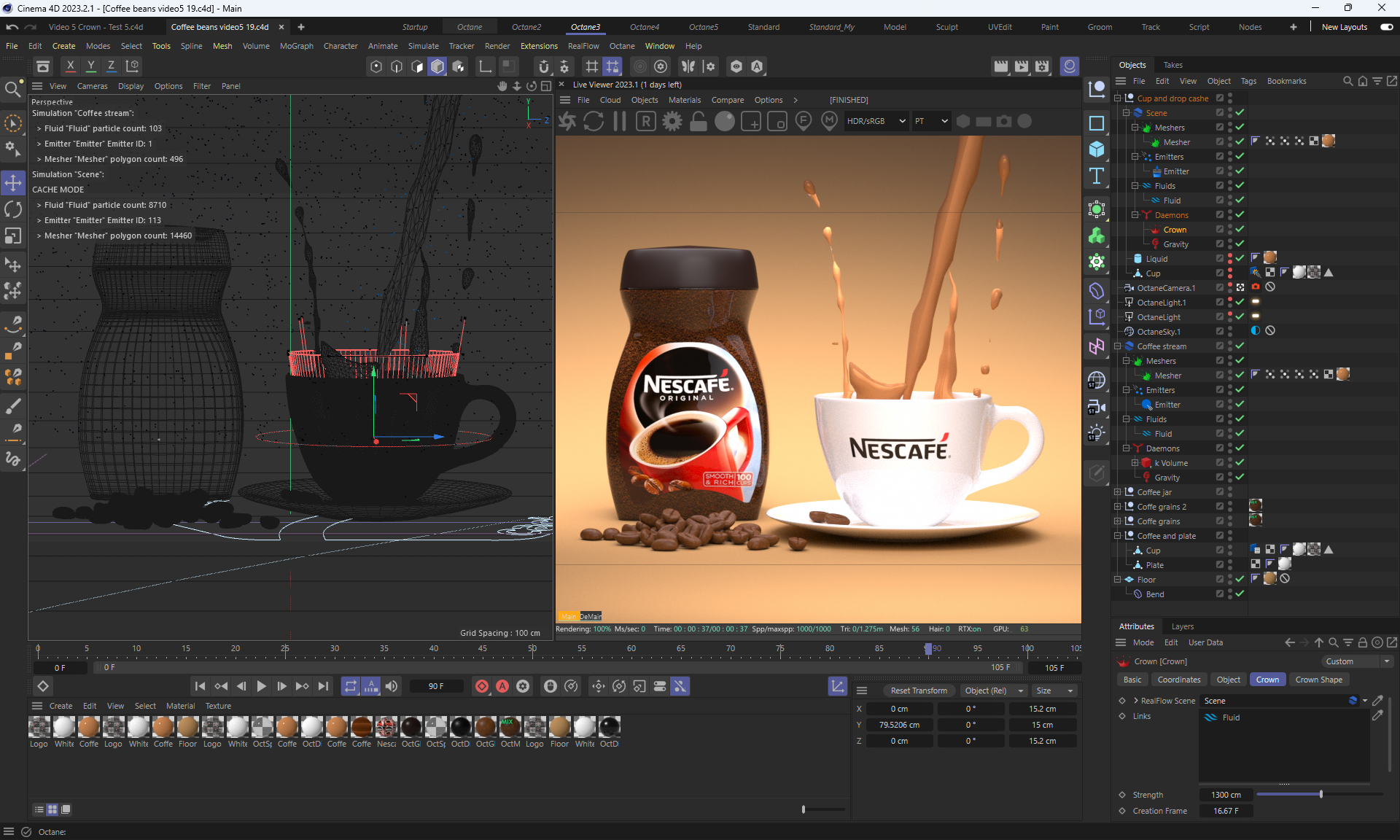Click the Text spline tool icon
Viewport: 1400px width, 840px height.
click(x=1097, y=176)
